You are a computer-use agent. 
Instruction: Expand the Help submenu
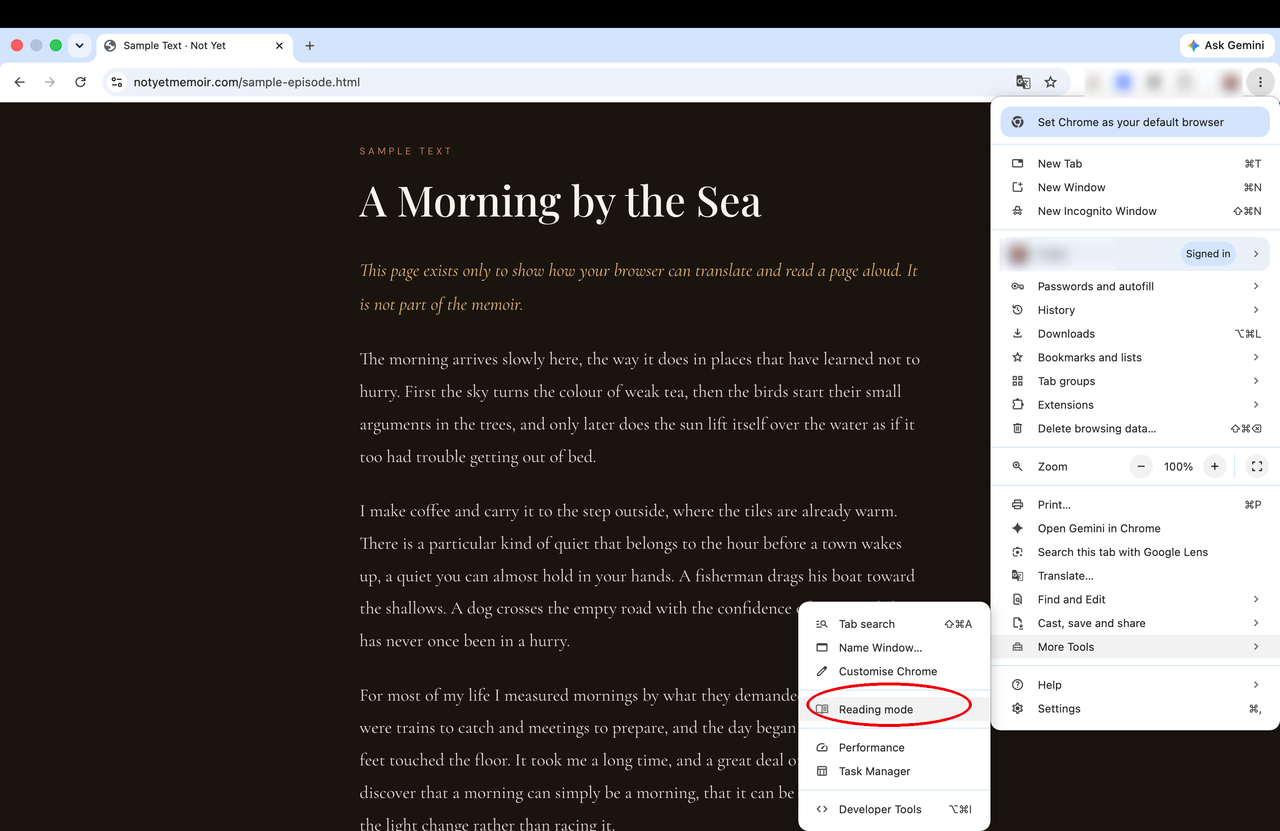point(1135,685)
